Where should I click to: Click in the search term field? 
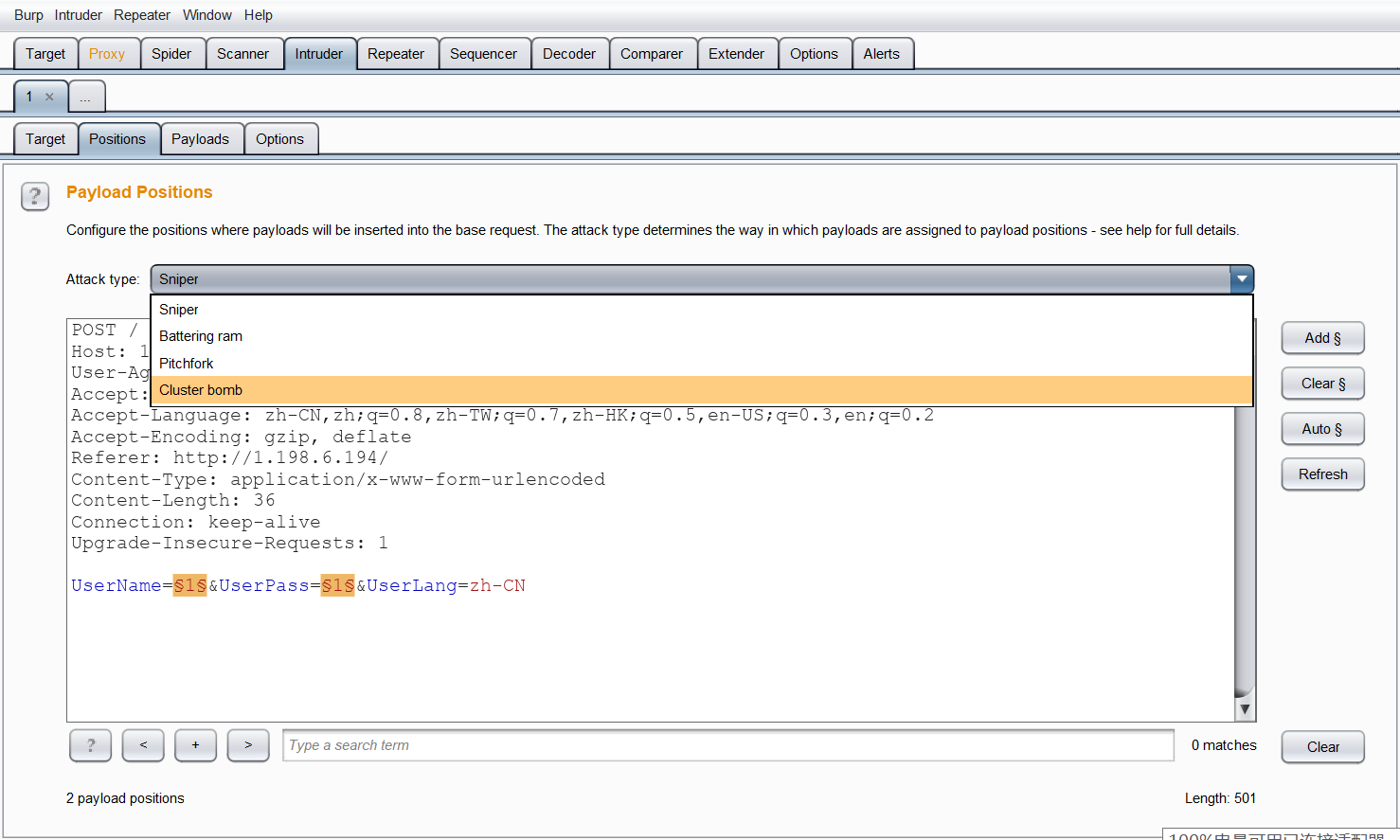pyautogui.click(x=728, y=745)
